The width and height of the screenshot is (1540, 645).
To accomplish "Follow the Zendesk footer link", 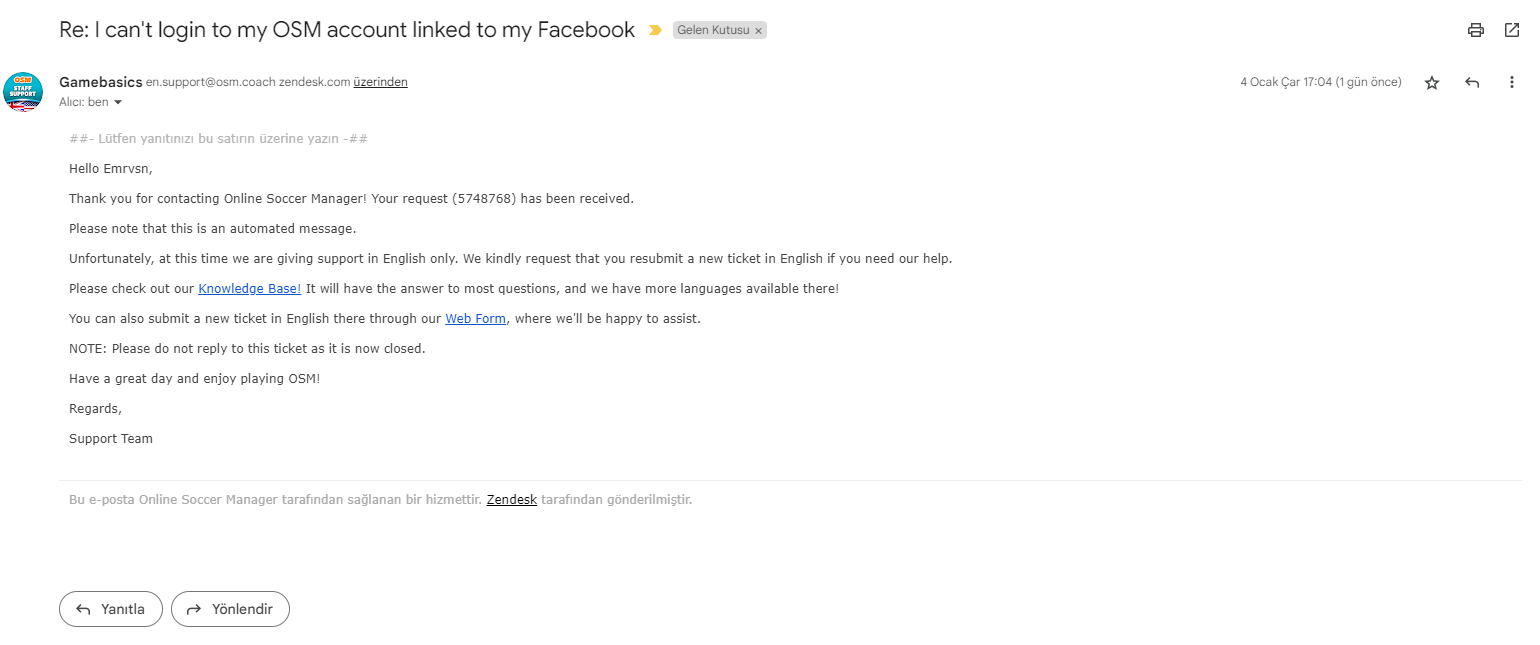I will point(512,499).
